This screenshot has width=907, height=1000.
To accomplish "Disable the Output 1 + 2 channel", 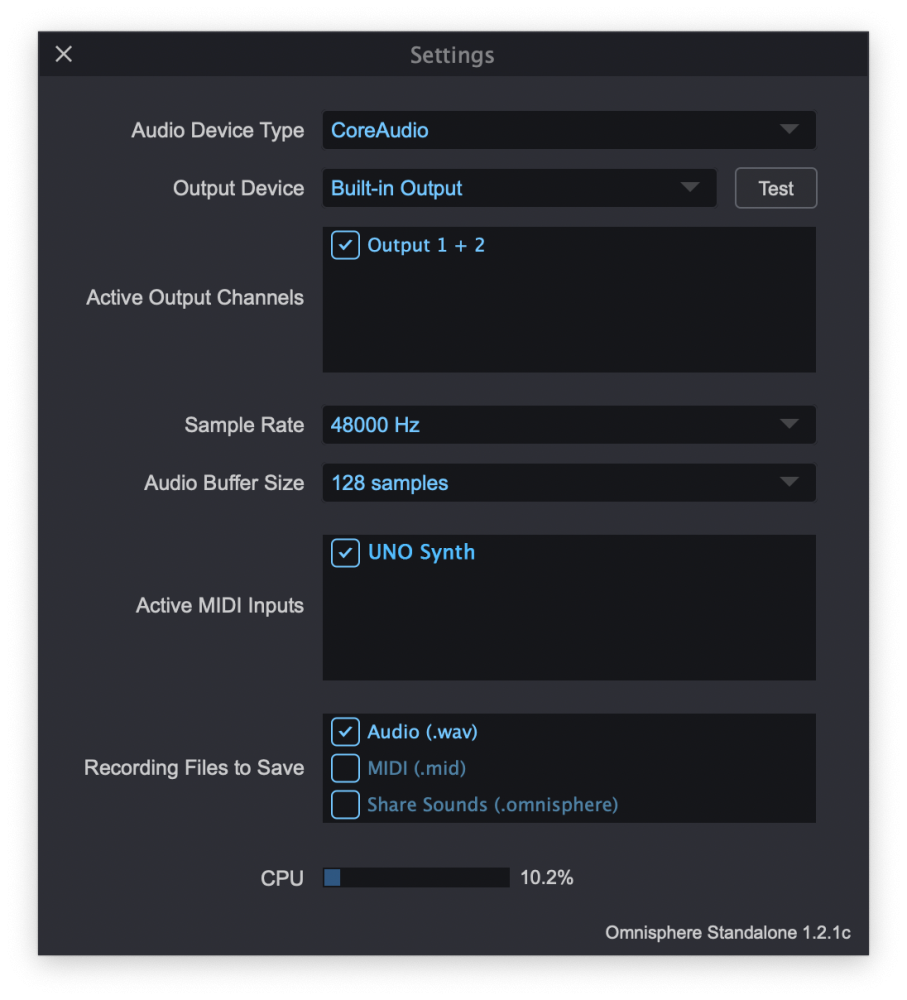I will tap(344, 245).
